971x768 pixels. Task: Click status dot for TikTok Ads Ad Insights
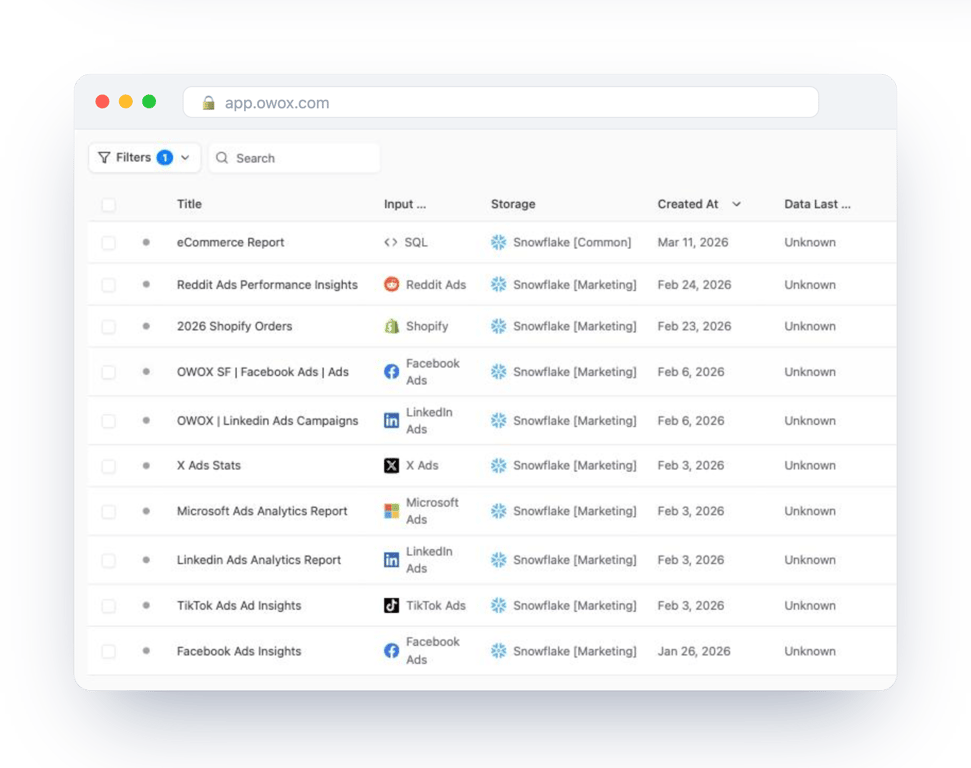146,605
